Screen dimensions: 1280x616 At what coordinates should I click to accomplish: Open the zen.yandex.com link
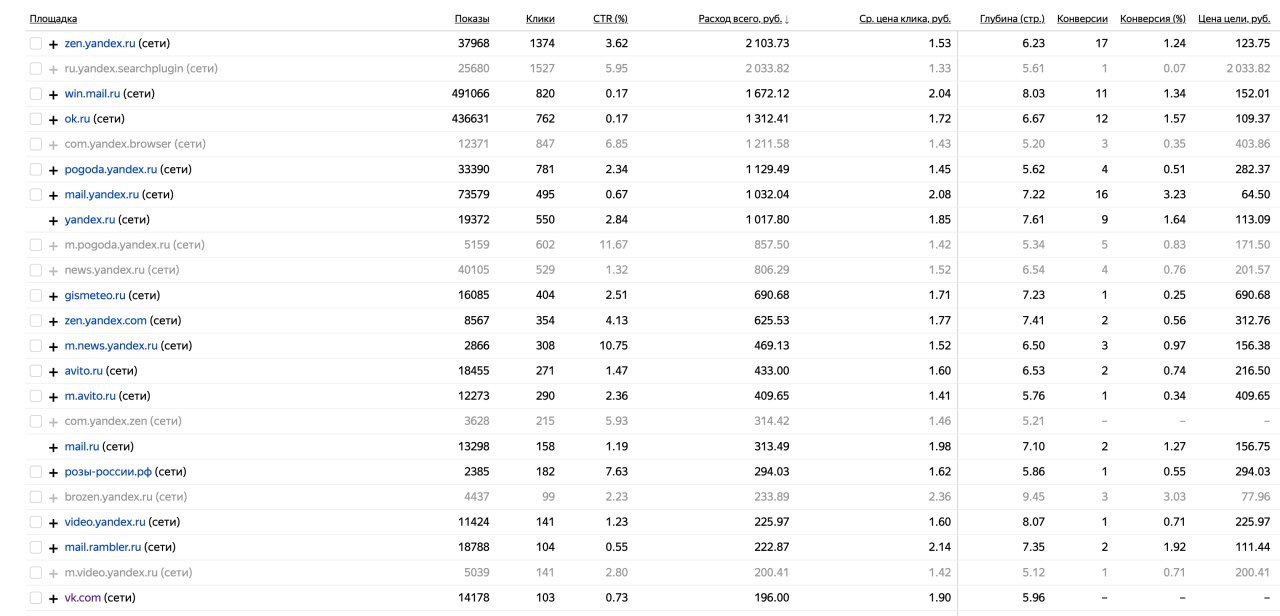(x=105, y=320)
